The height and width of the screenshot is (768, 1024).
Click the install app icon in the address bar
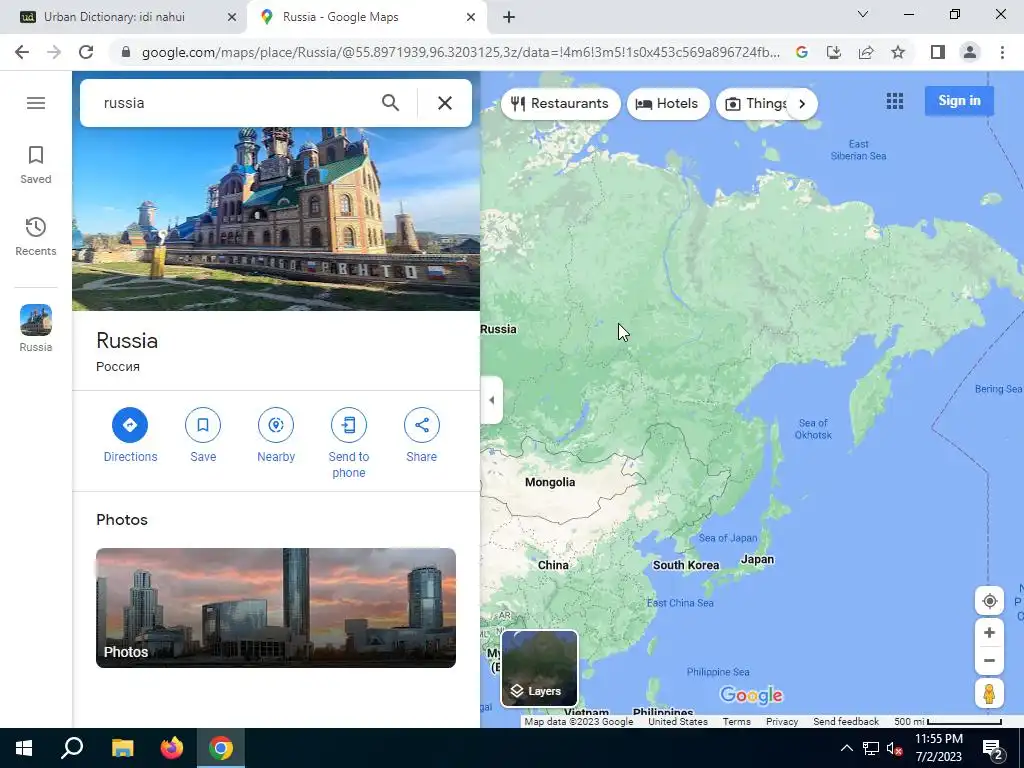[x=834, y=52]
